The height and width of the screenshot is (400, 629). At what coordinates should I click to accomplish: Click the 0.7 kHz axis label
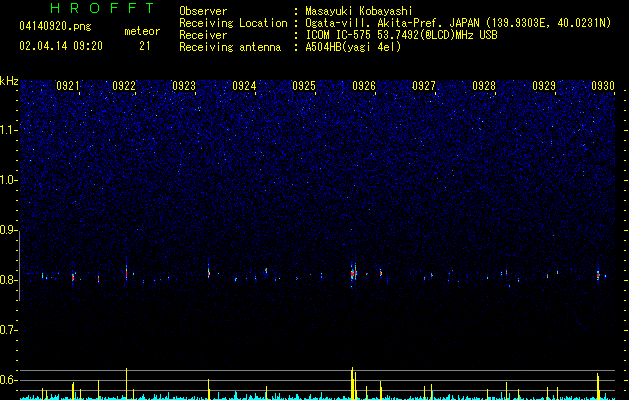pos(8,330)
